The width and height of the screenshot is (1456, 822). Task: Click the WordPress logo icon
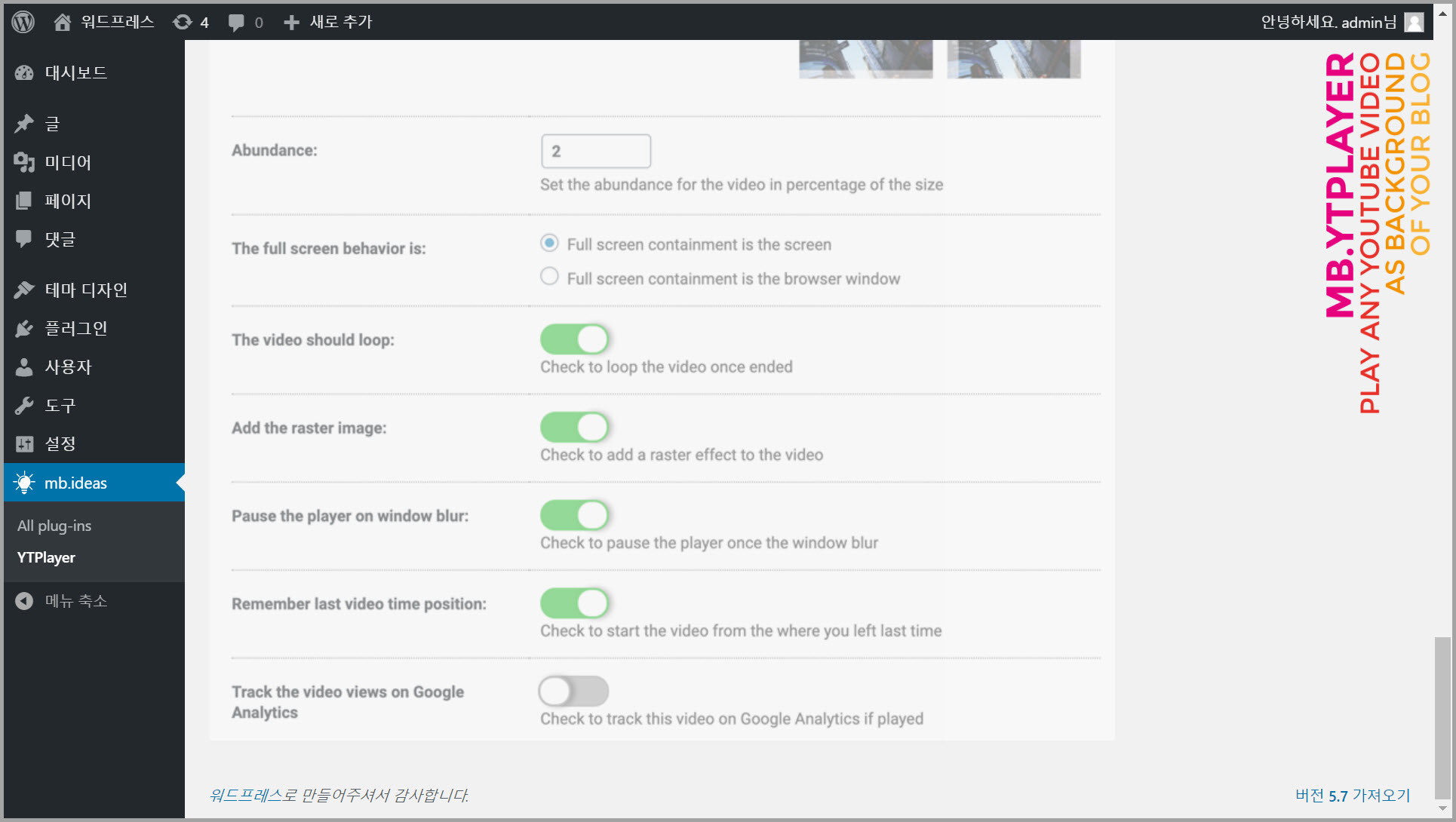click(23, 22)
